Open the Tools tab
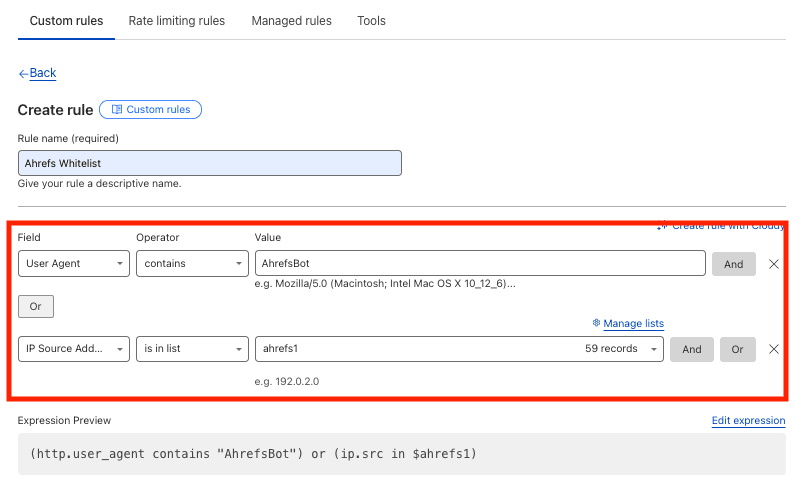Viewport: 807px width, 484px height. tap(371, 21)
